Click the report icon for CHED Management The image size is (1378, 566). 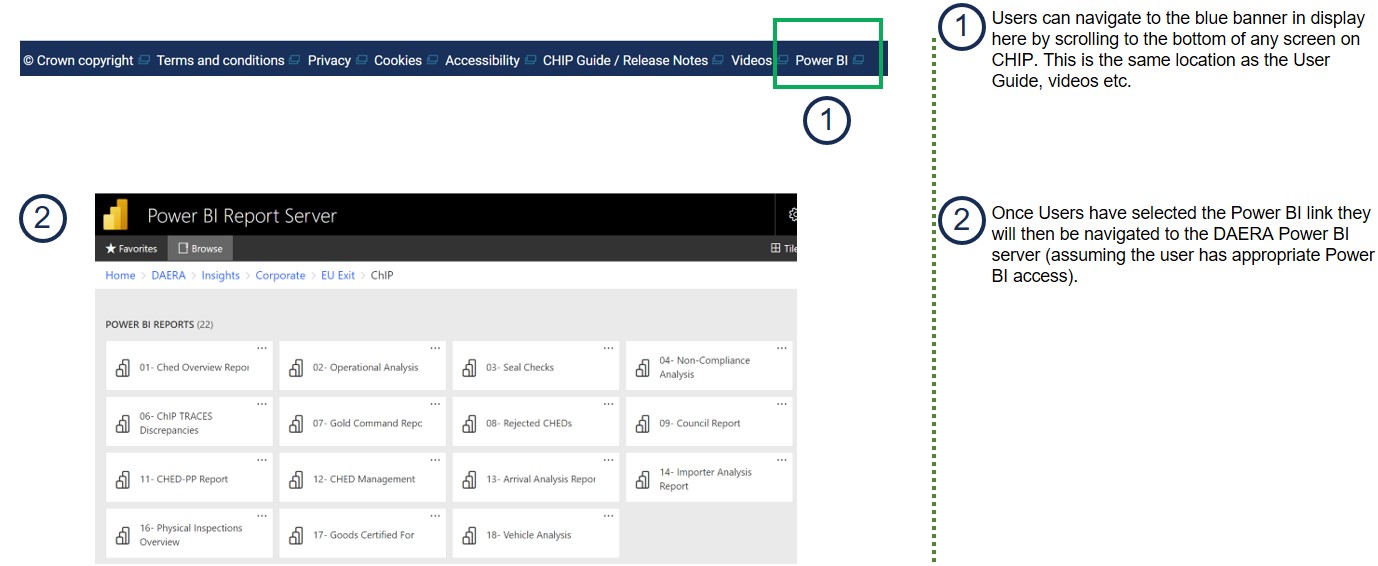(x=296, y=480)
